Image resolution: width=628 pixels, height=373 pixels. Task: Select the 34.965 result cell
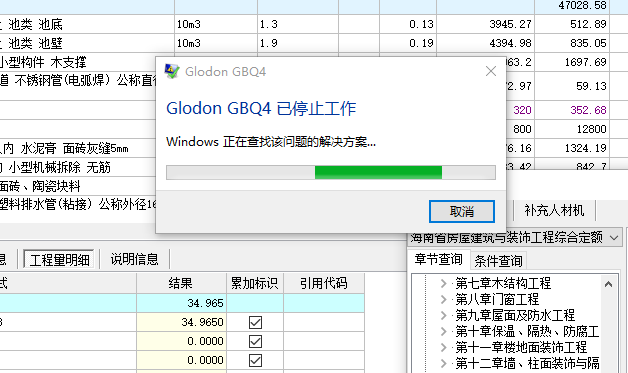pos(181,303)
